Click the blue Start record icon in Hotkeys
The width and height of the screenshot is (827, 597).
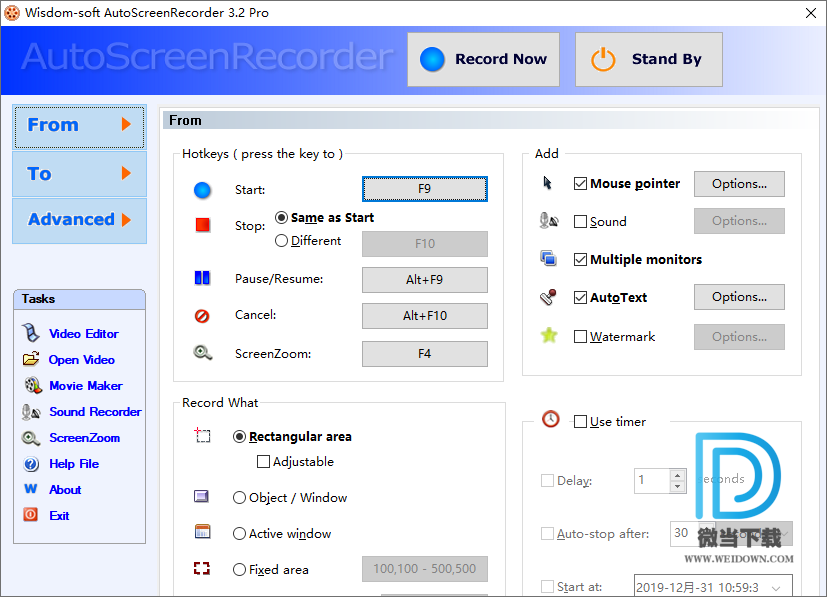point(202,190)
